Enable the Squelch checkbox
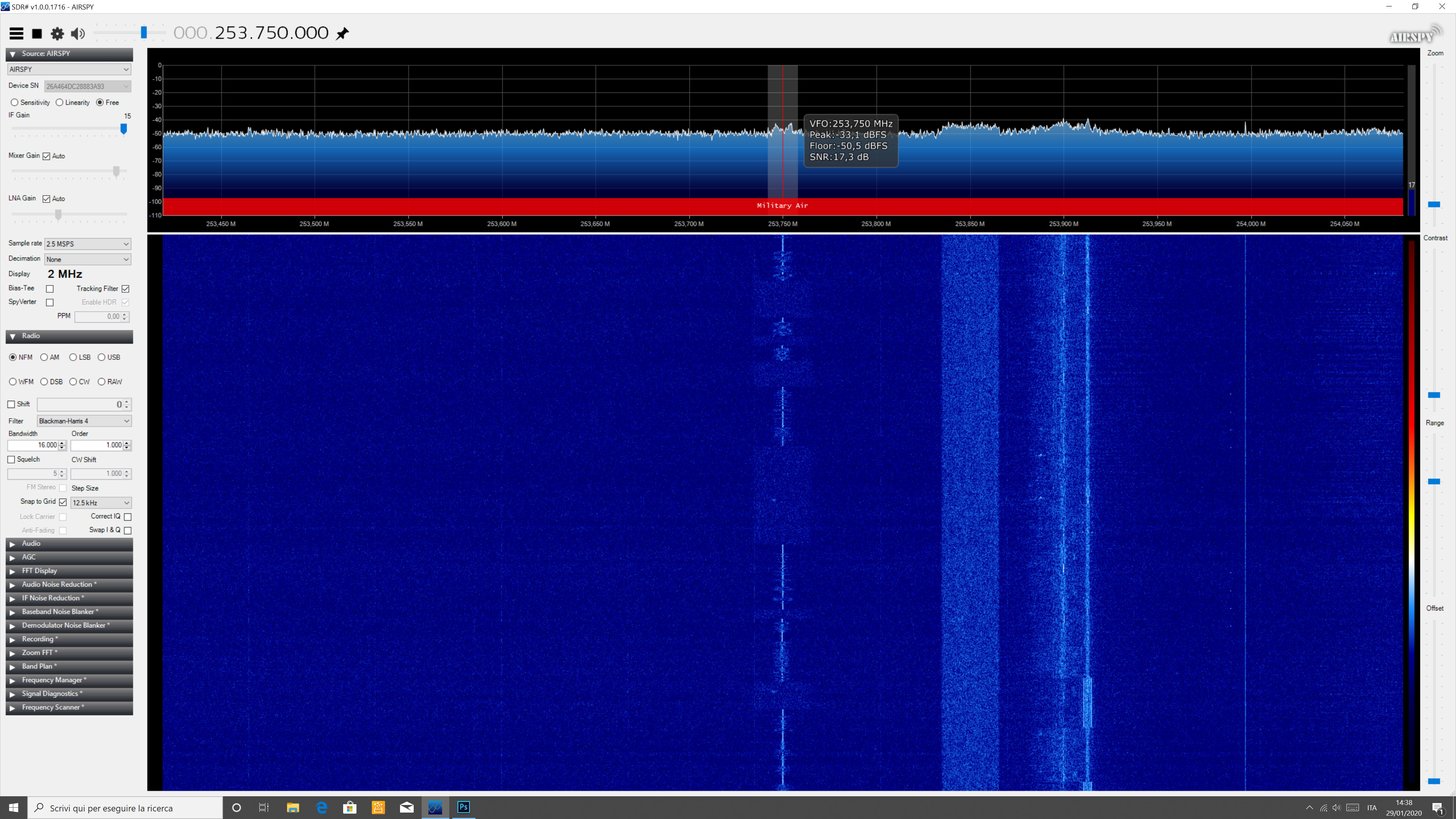 click(x=11, y=460)
